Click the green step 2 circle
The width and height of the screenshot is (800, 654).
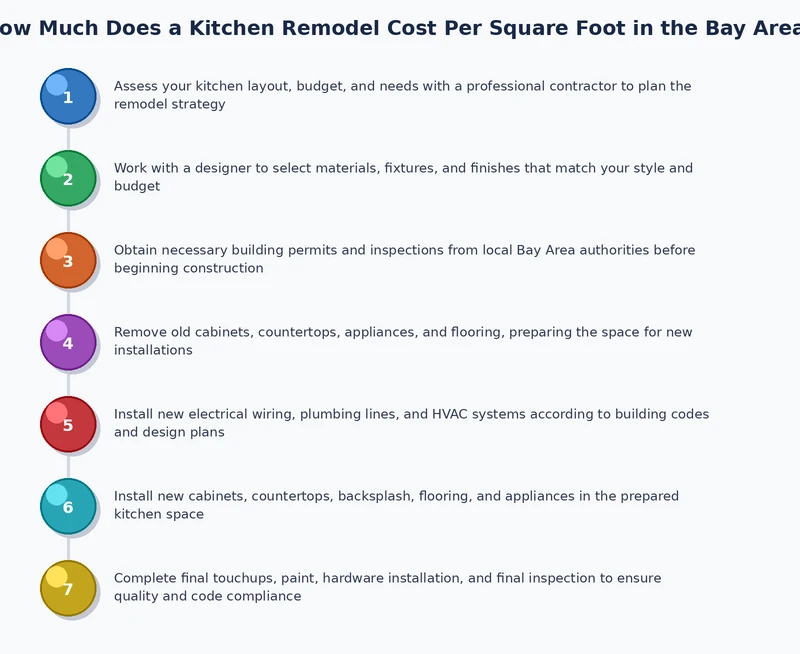point(68,179)
